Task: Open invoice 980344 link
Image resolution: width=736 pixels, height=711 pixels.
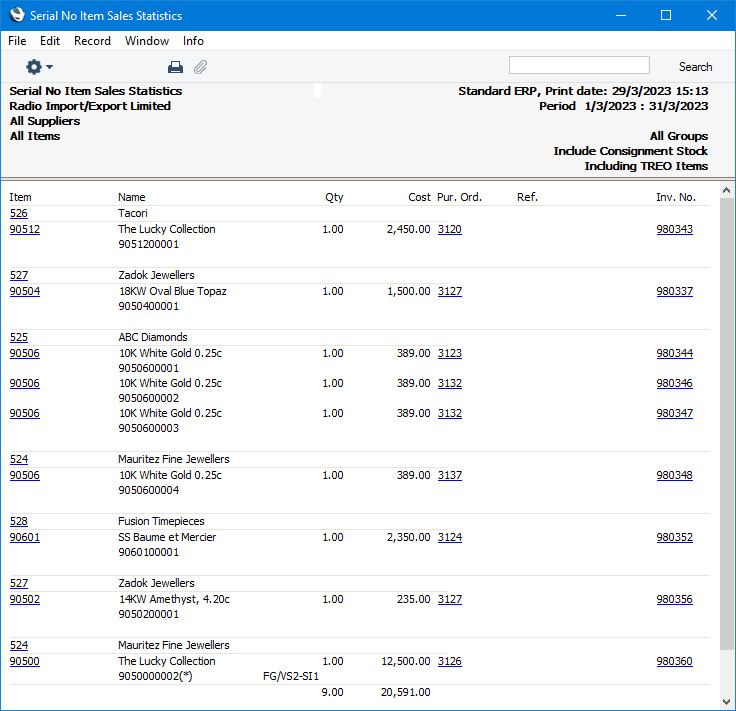Action: click(x=675, y=353)
